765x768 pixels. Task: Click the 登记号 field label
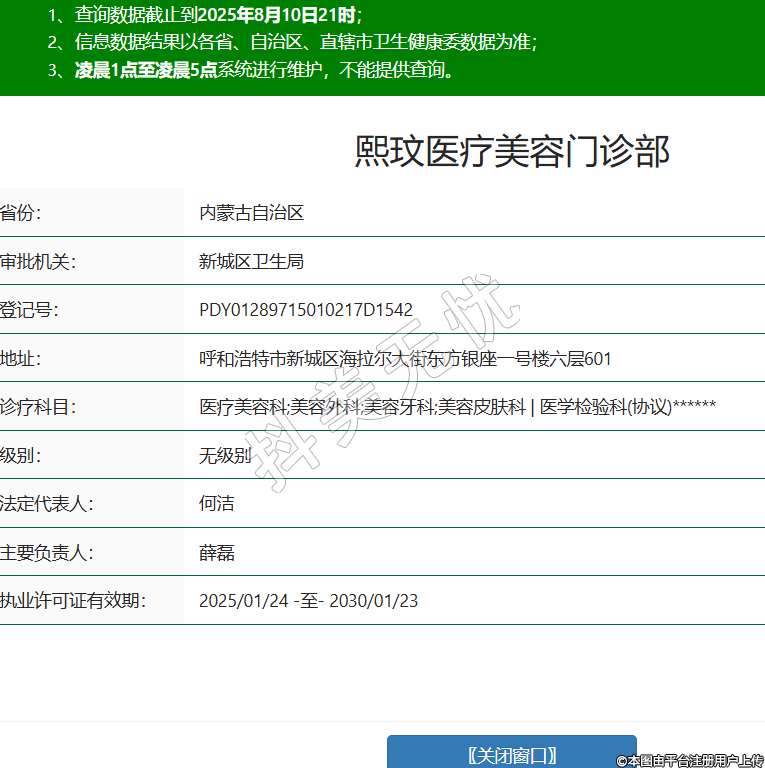(x=29, y=310)
